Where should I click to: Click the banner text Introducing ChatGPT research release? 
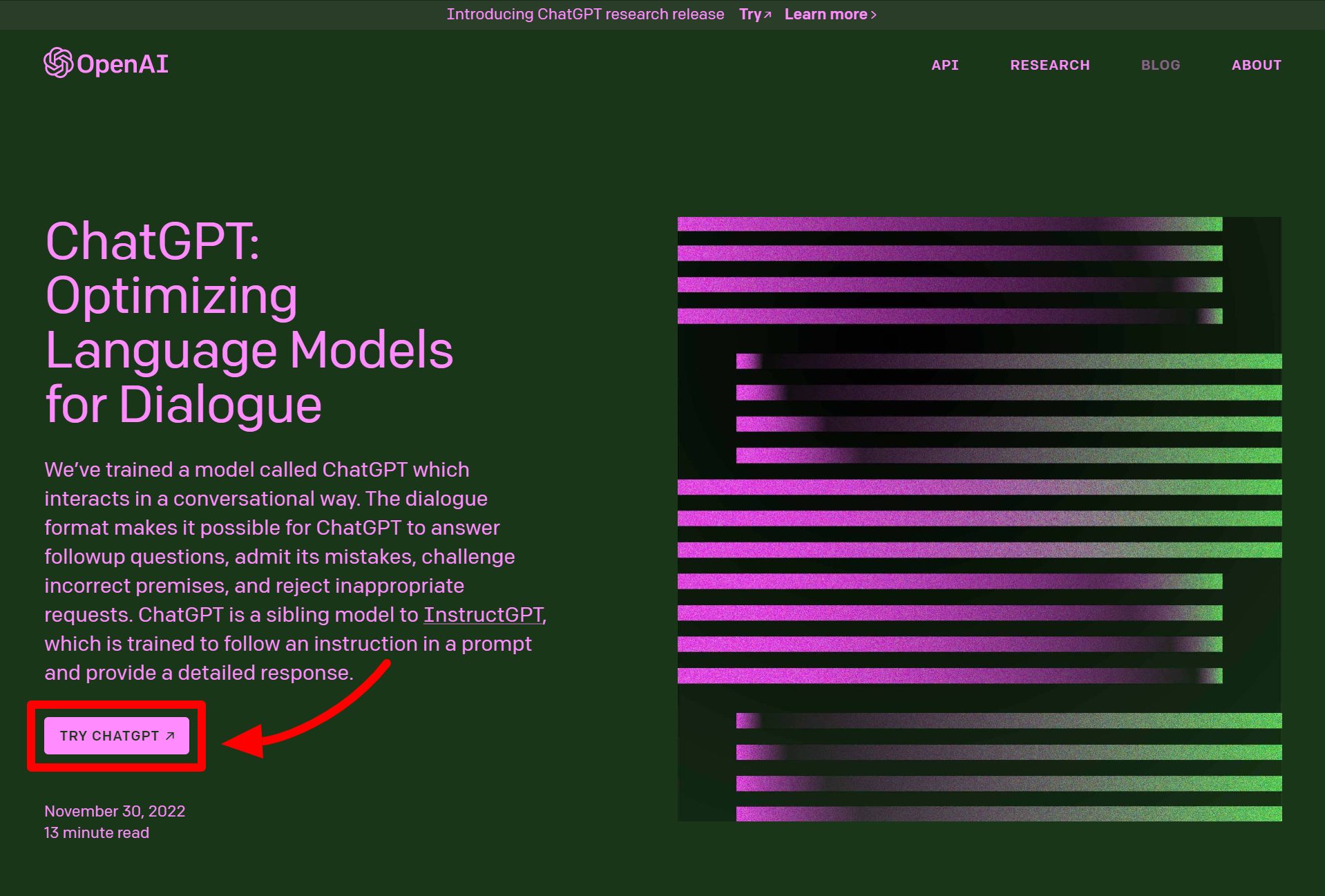(585, 15)
